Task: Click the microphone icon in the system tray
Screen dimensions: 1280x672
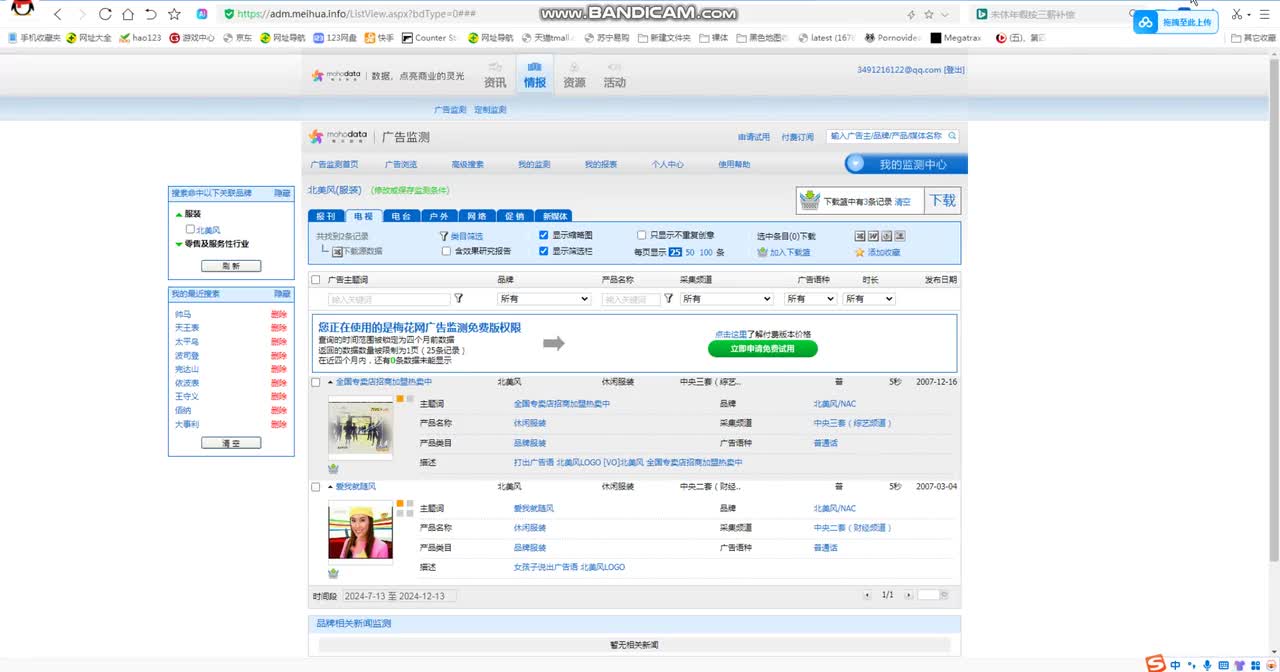Action: [1207, 664]
